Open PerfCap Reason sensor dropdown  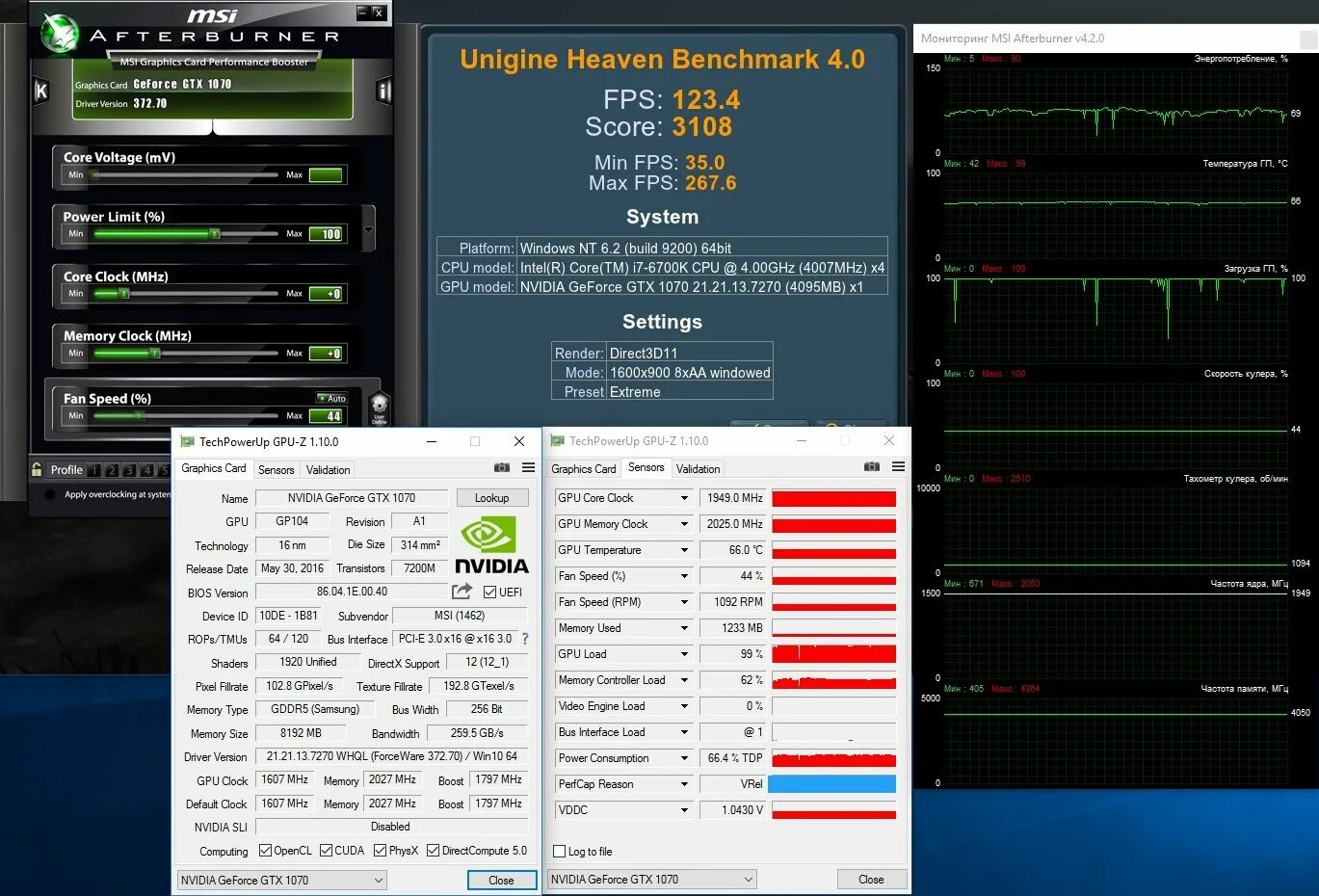[684, 784]
